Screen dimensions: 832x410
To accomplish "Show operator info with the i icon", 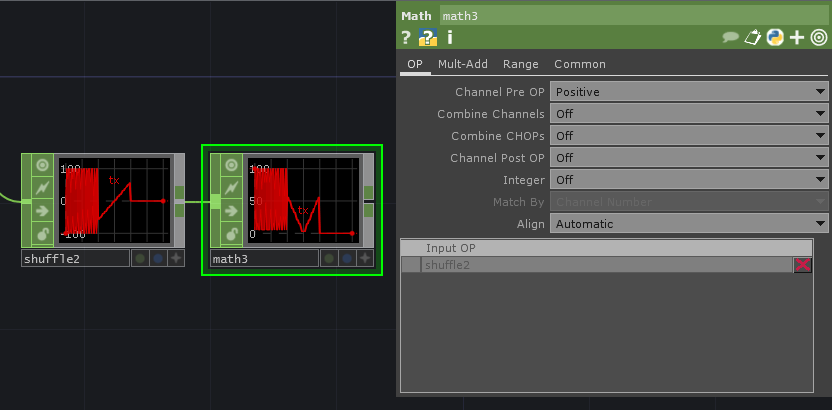I will (x=450, y=38).
